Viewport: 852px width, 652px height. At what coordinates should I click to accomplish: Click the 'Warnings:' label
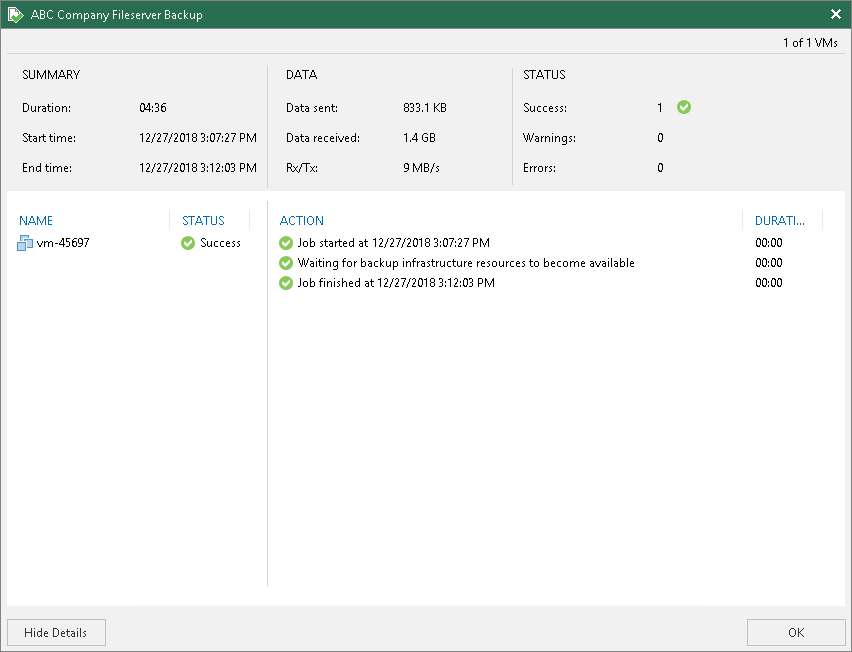coord(549,138)
